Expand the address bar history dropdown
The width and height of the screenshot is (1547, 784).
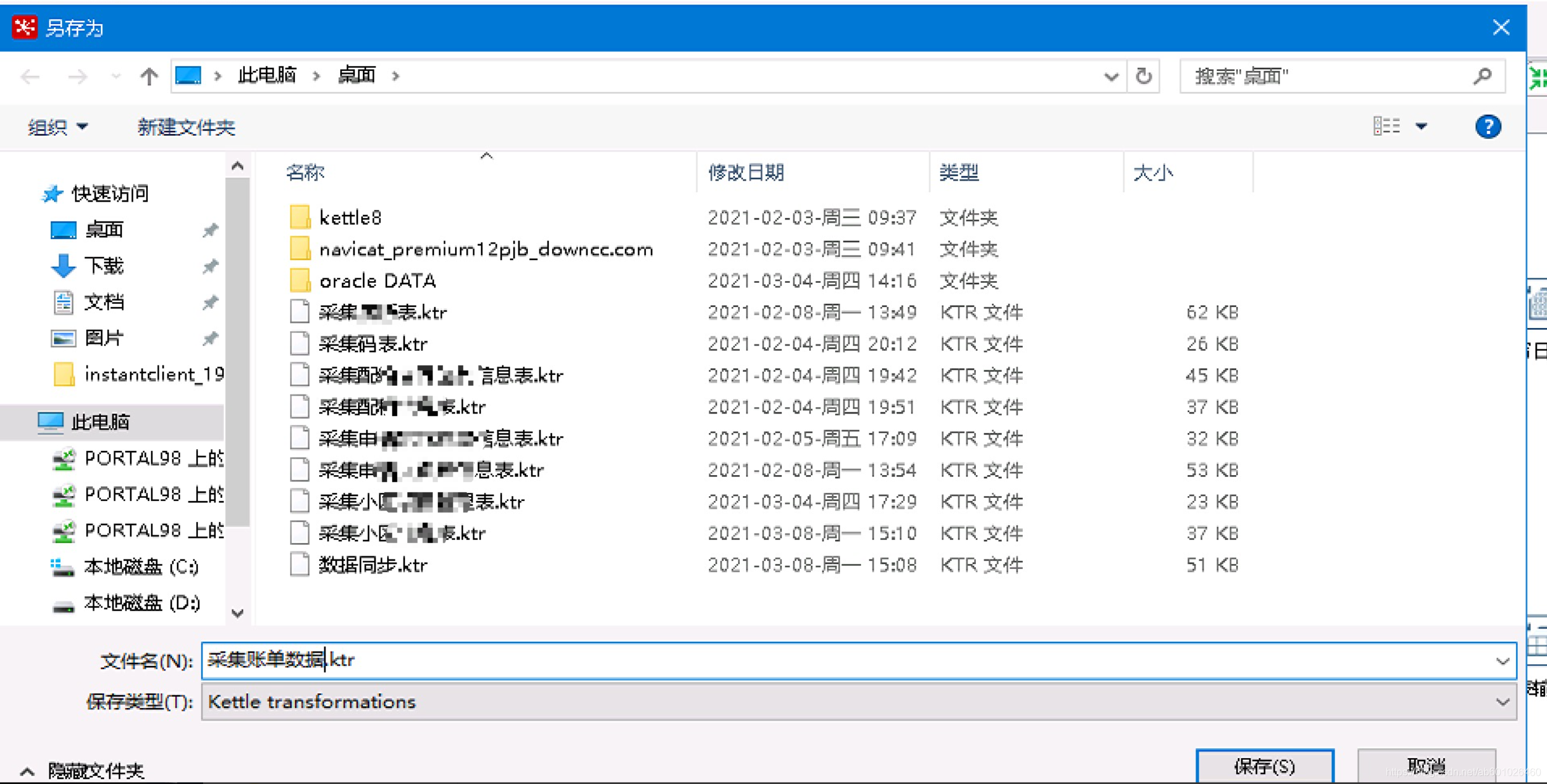[x=1111, y=77]
